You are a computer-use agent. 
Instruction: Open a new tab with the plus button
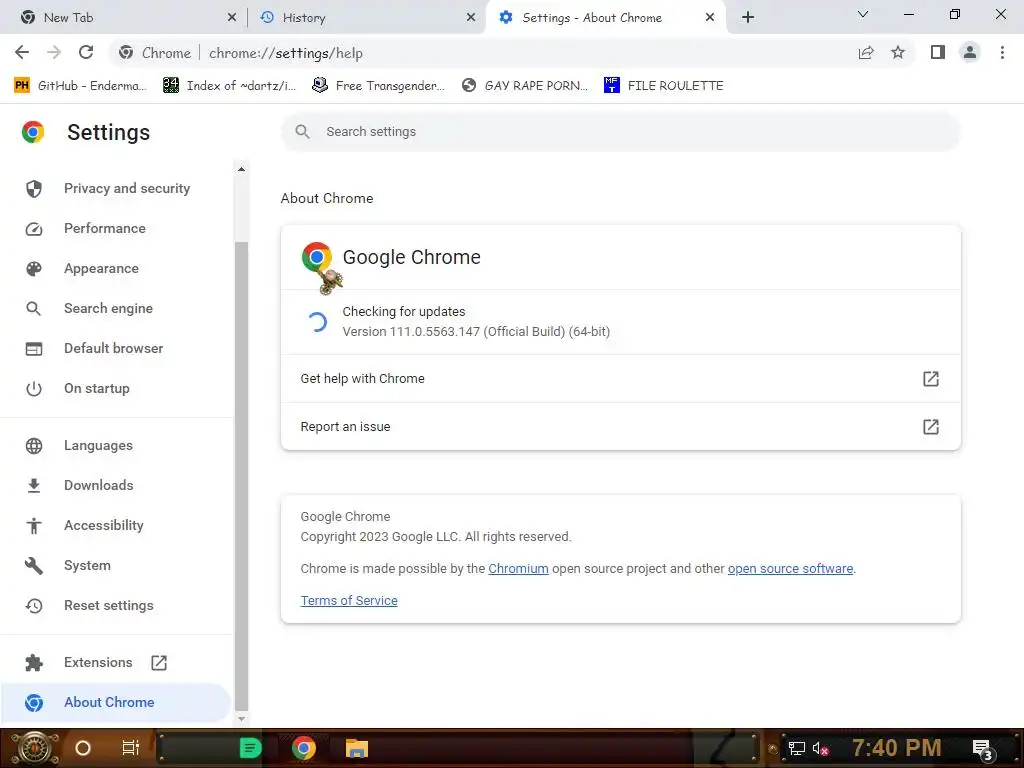tap(748, 18)
